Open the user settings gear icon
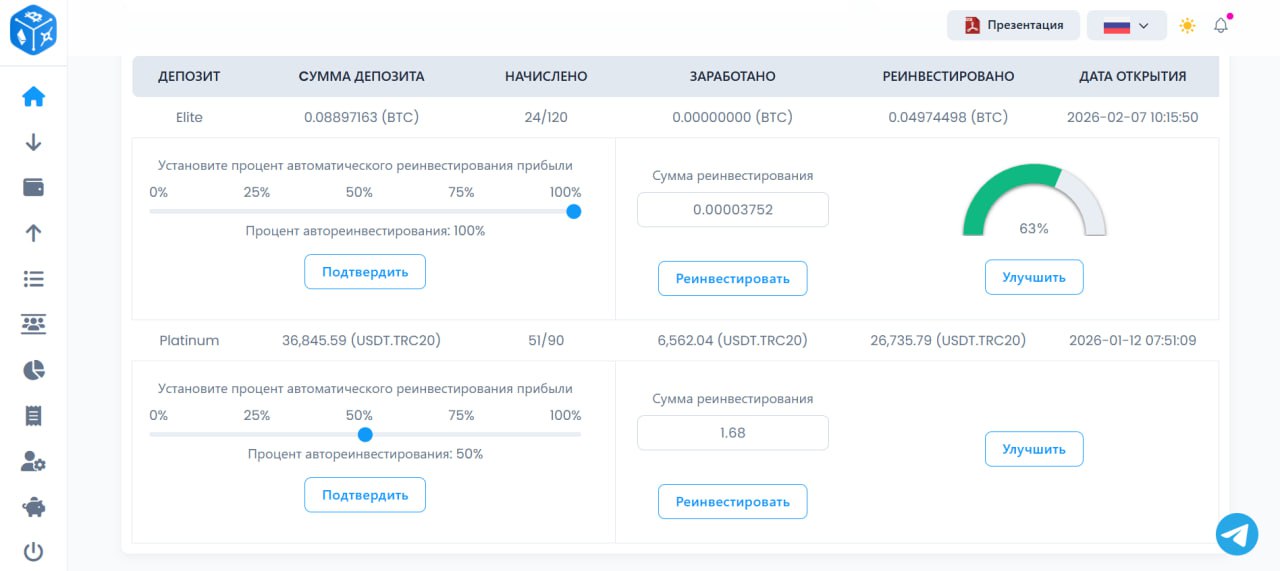This screenshot has width=1280, height=571. (33, 461)
